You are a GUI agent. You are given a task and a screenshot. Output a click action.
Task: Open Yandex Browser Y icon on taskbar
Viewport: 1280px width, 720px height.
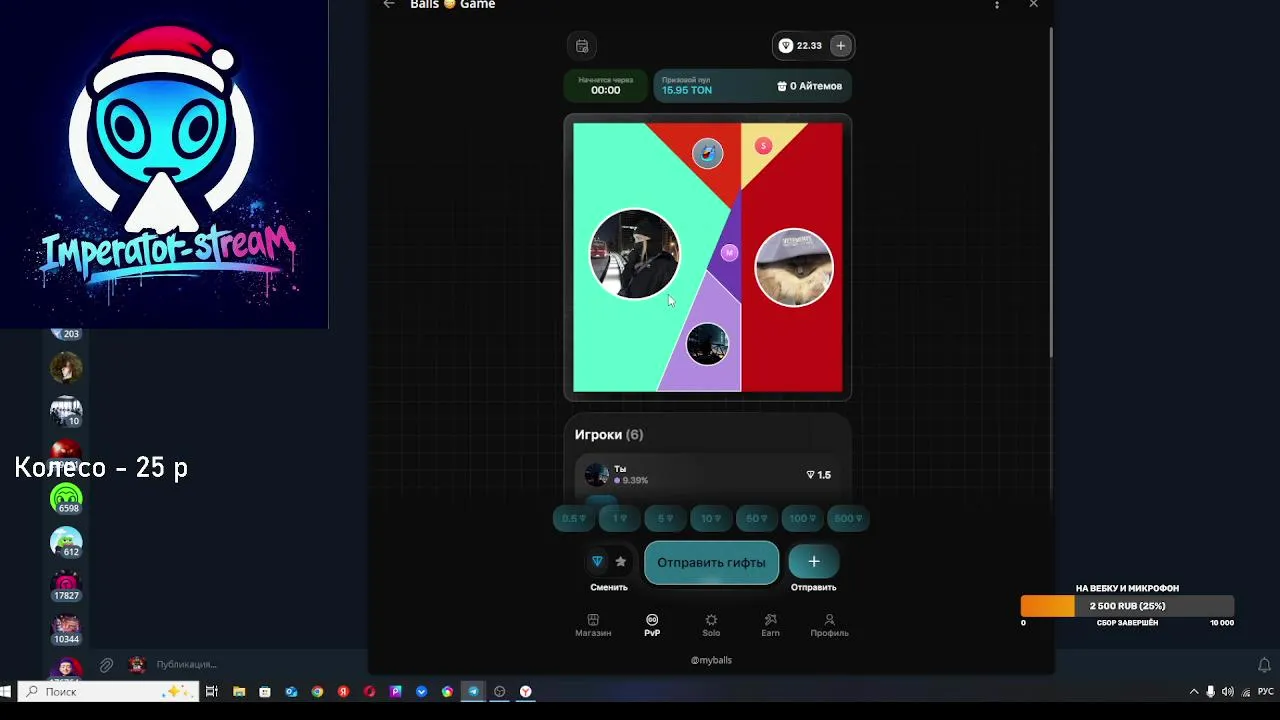pyautogui.click(x=525, y=691)
